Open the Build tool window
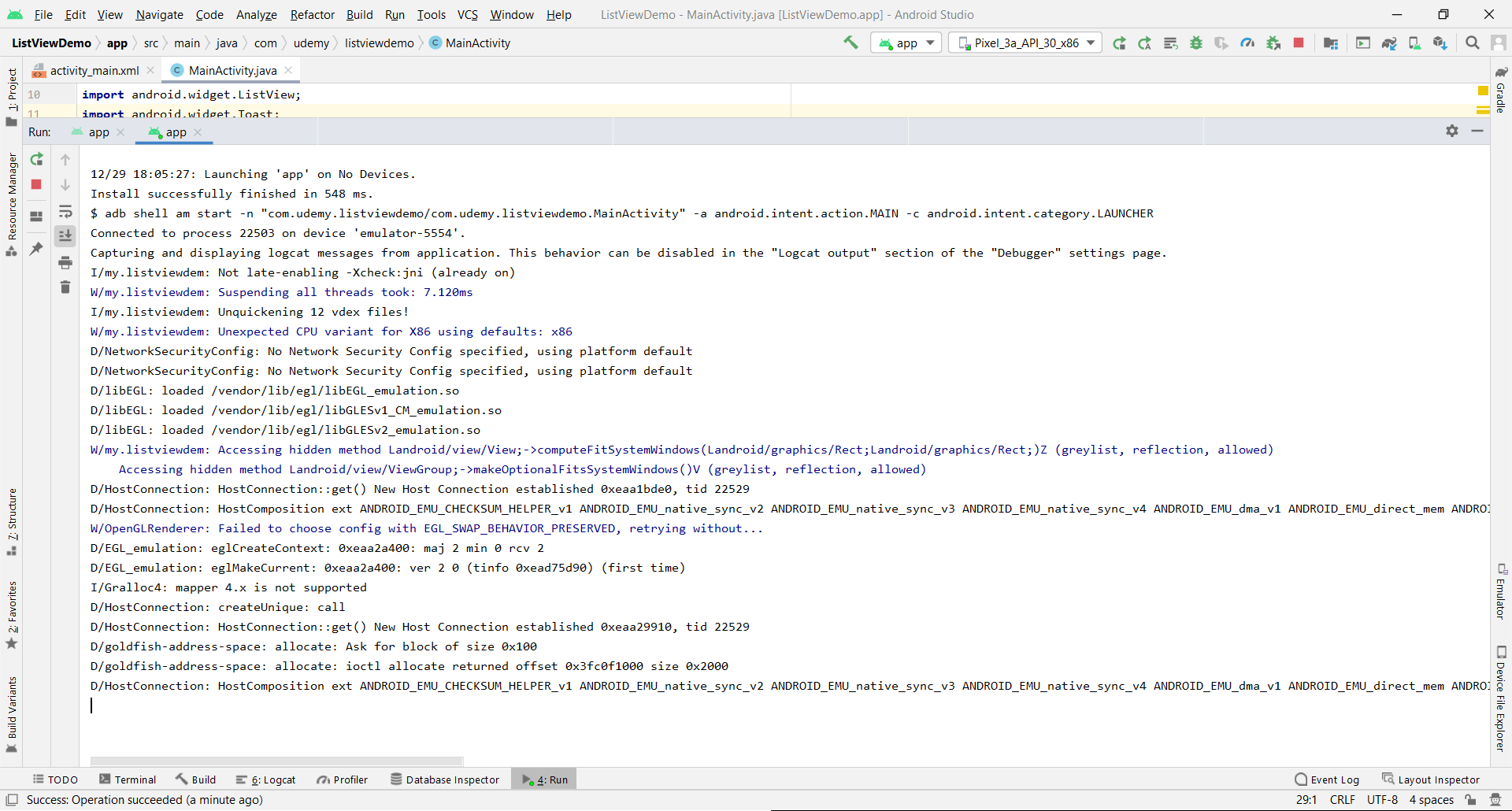This screenshot has width=1512, height=811. point(196,780)
